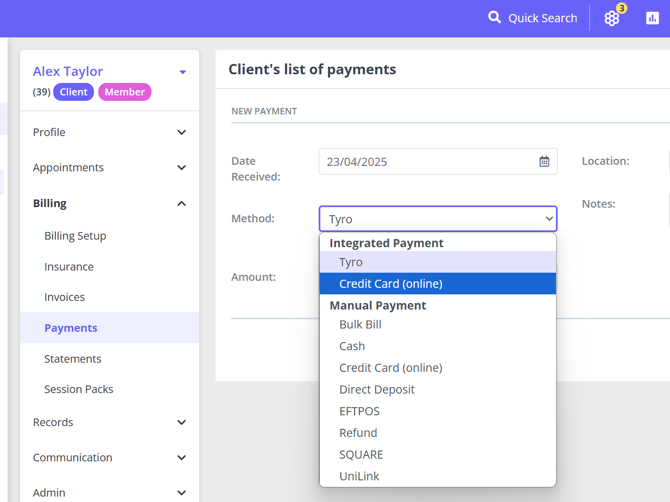The height and width of the screenshot is (502, 670).
Task: Click the Method dropdown showing Tyro
Action: pos(437,219)
